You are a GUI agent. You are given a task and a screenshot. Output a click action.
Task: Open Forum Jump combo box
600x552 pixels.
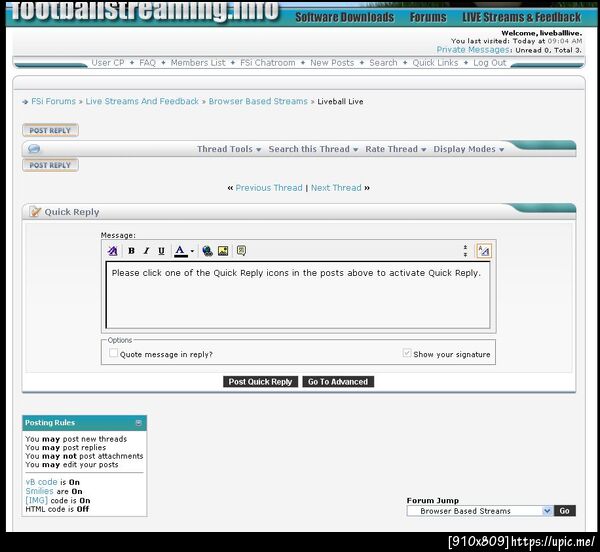(480, 511)
